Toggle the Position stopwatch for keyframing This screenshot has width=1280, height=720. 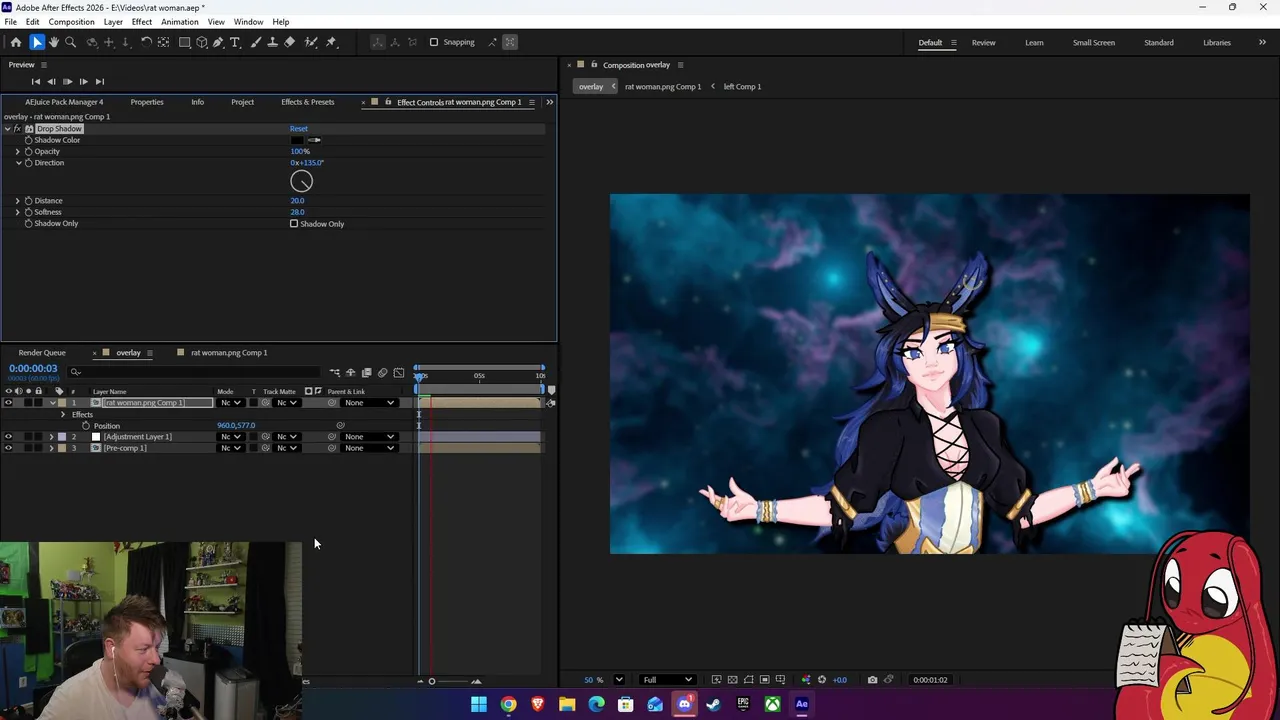tap(86, 426)
